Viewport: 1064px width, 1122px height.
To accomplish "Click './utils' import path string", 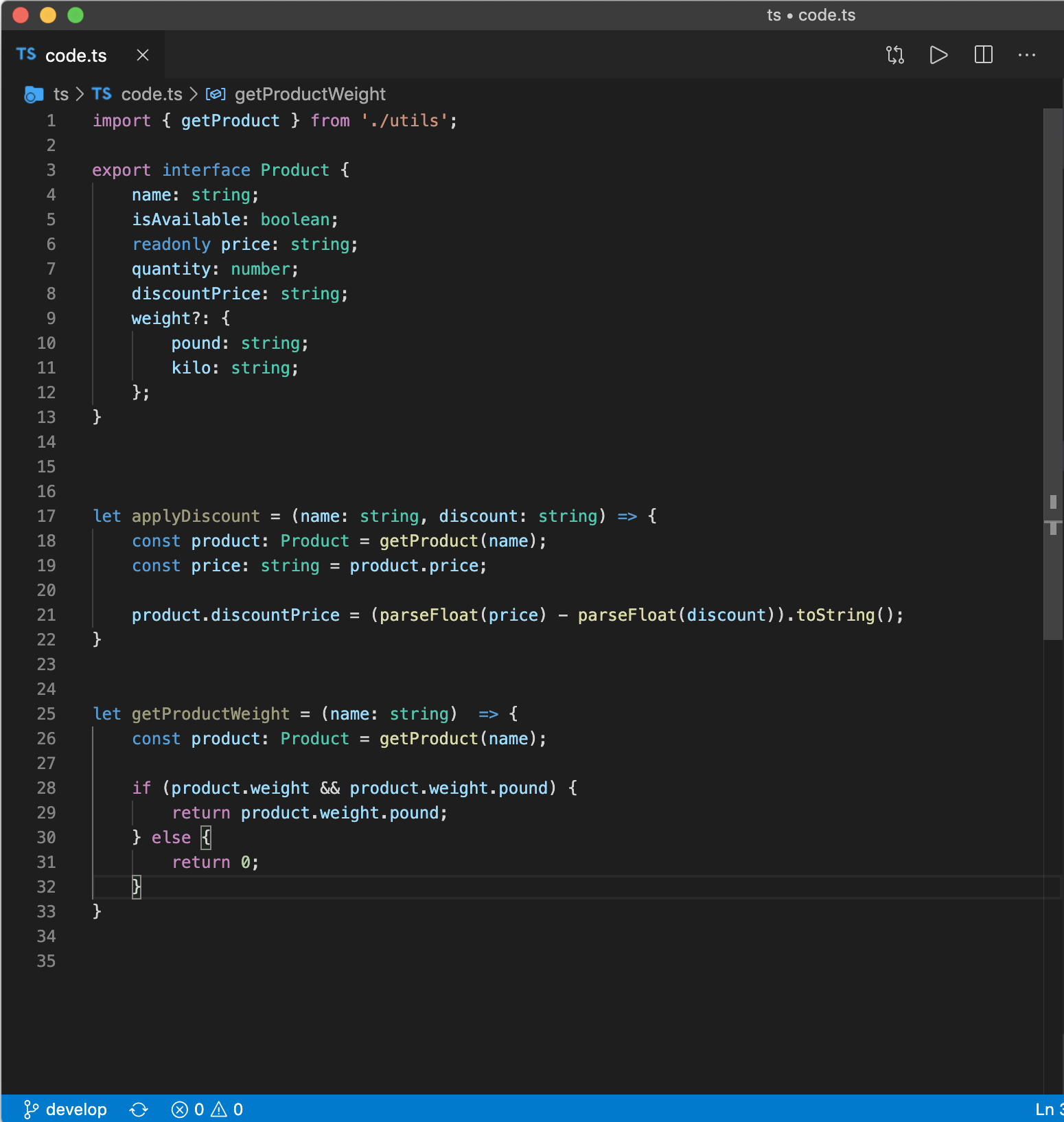I will tap(404, 121).
